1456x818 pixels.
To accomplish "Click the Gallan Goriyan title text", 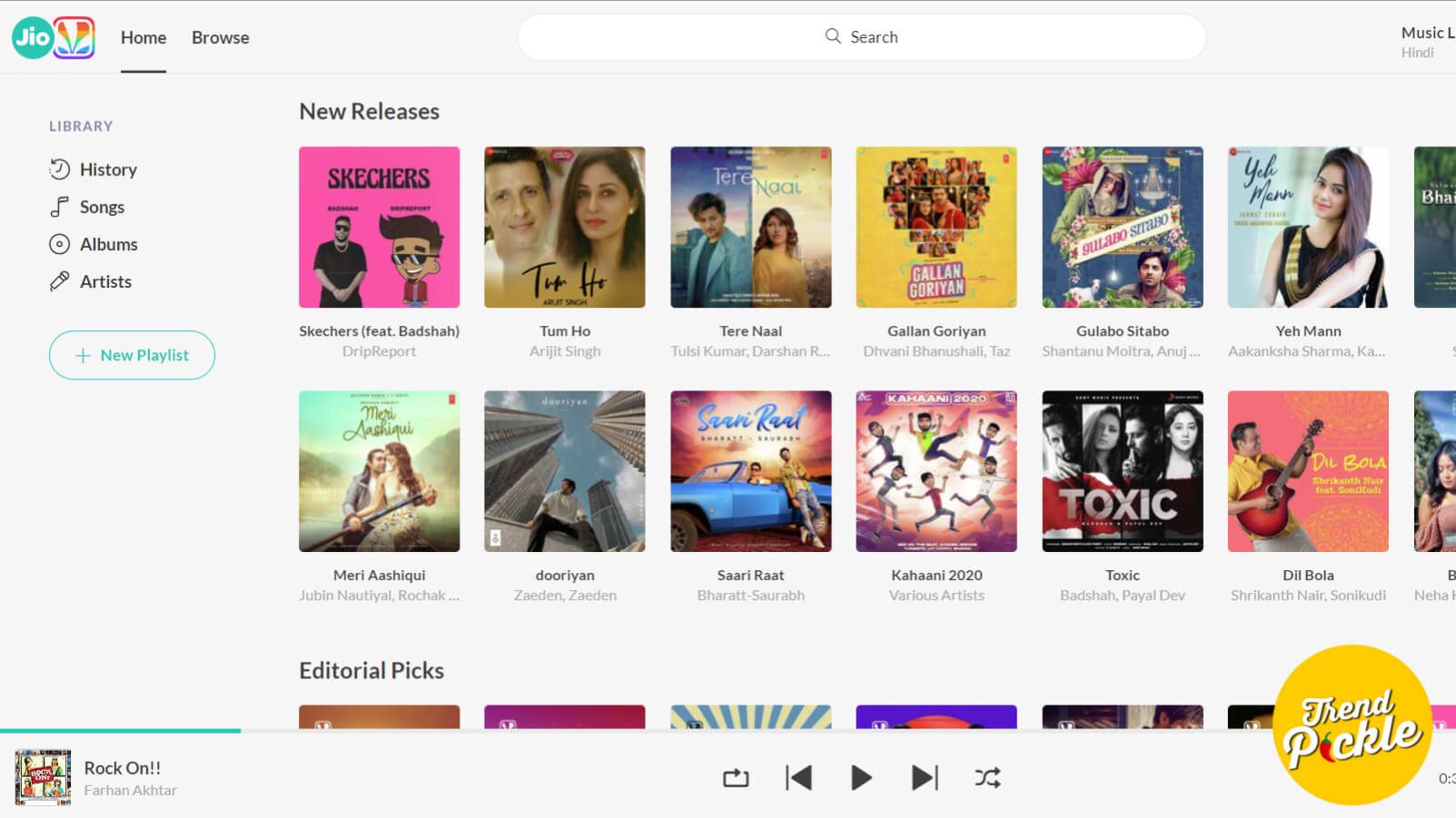I will click(936, 331).
